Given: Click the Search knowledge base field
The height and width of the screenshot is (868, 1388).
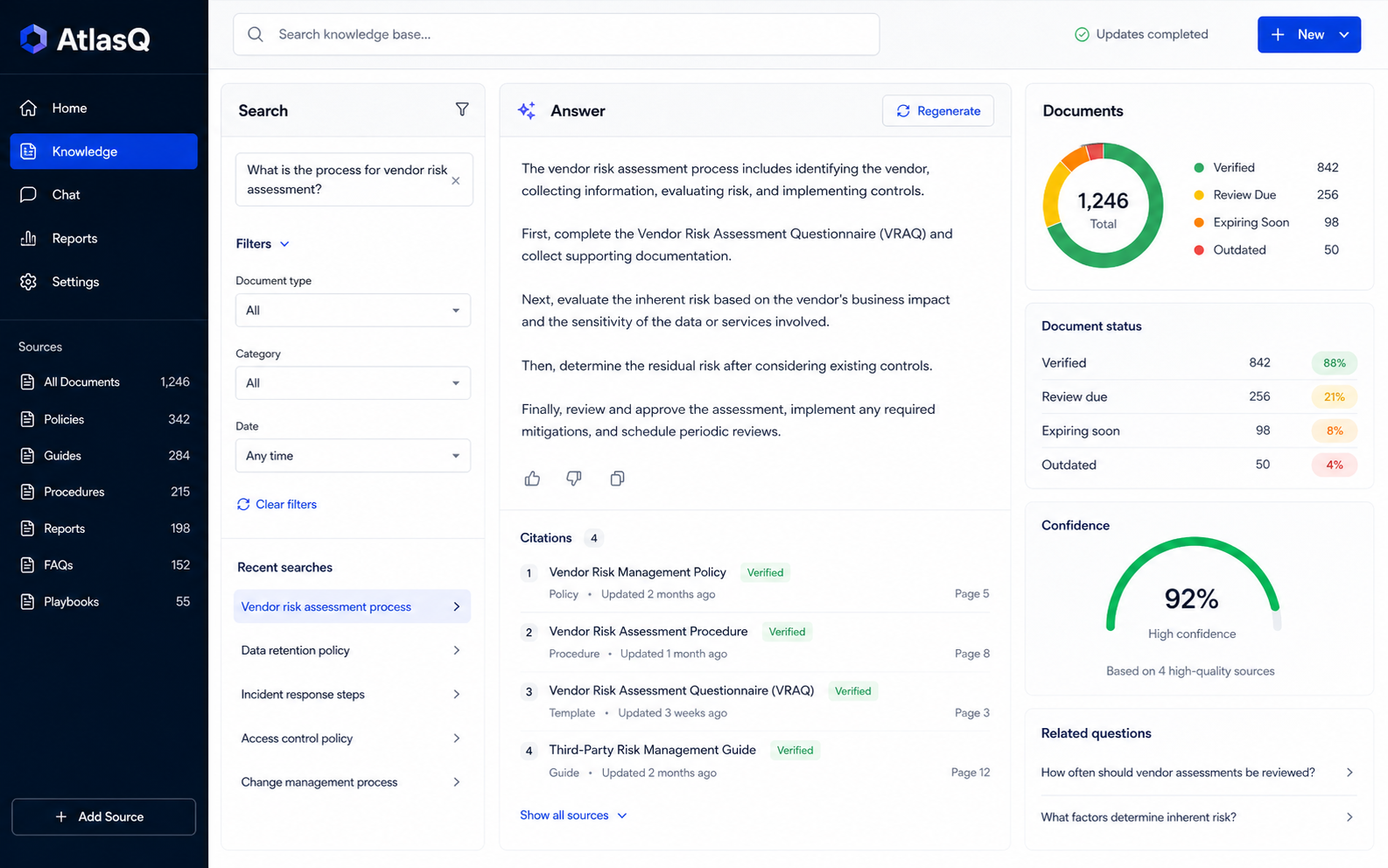Looking at the screenshot, I should coord(556,34).
